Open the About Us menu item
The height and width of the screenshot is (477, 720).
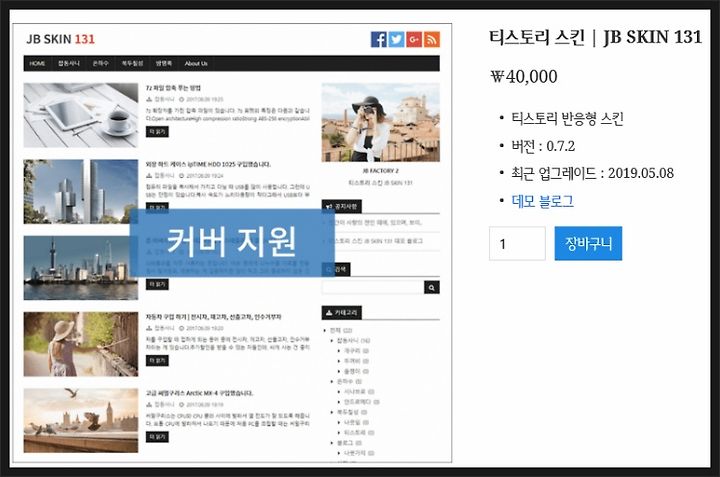click(196, 63)
